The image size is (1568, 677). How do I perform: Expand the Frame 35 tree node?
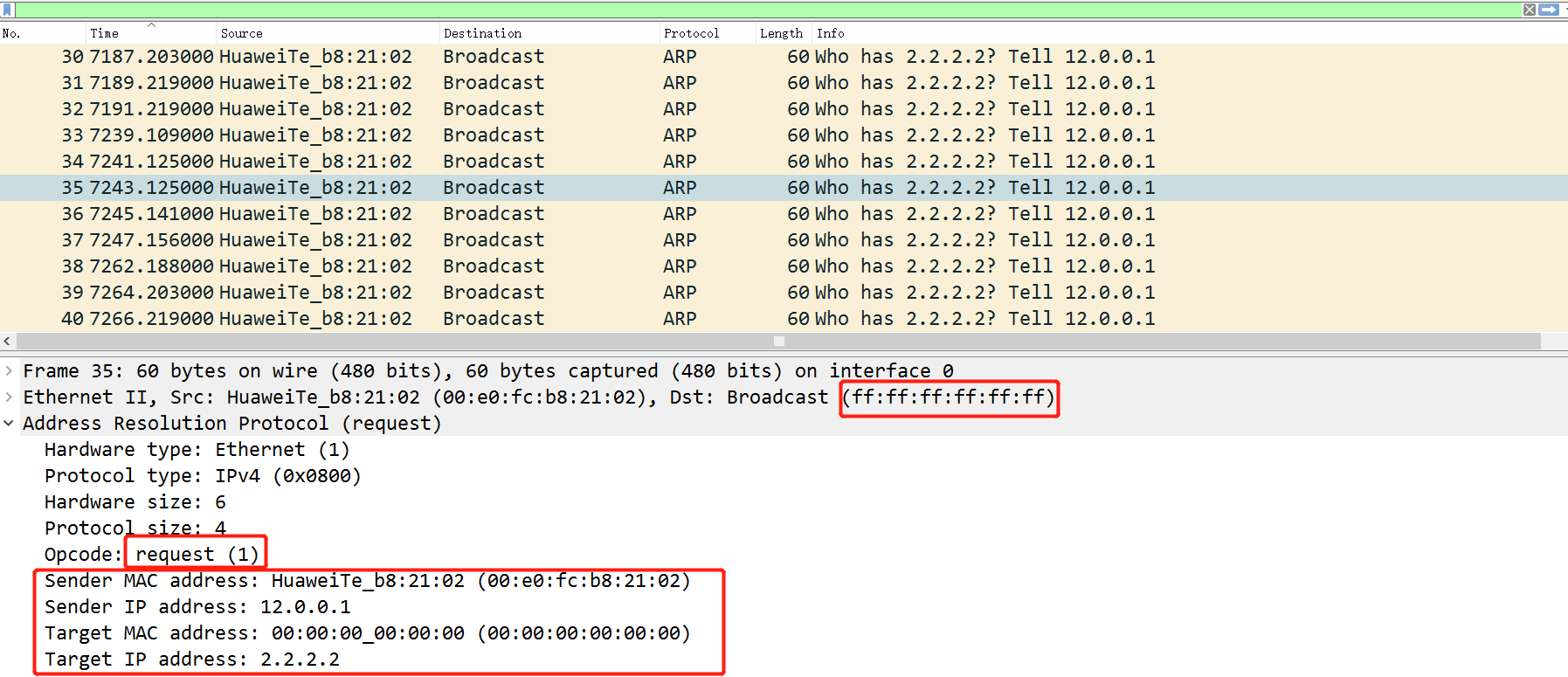[9, 371]
